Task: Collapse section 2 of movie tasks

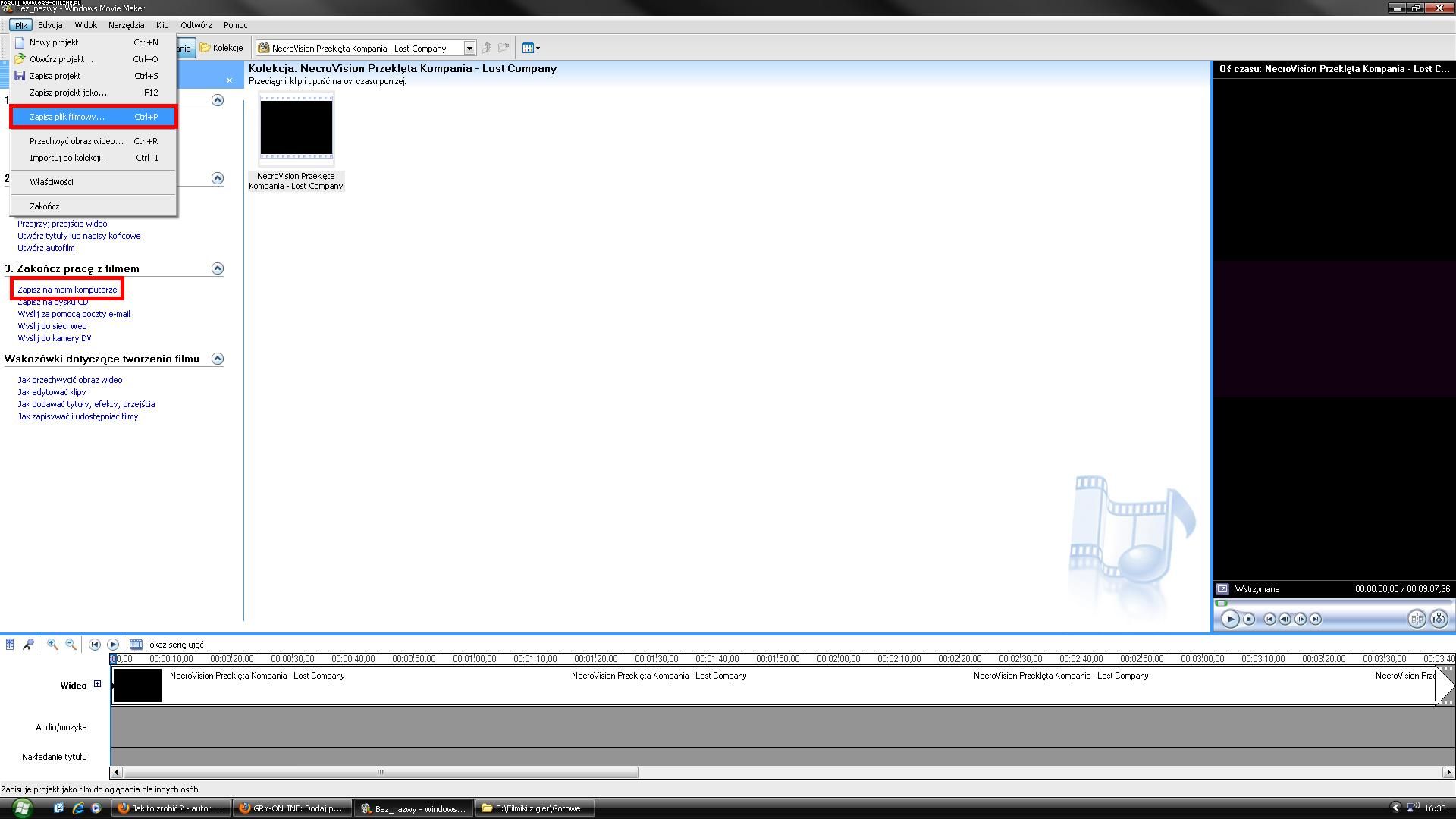Action: coord(218,178)
